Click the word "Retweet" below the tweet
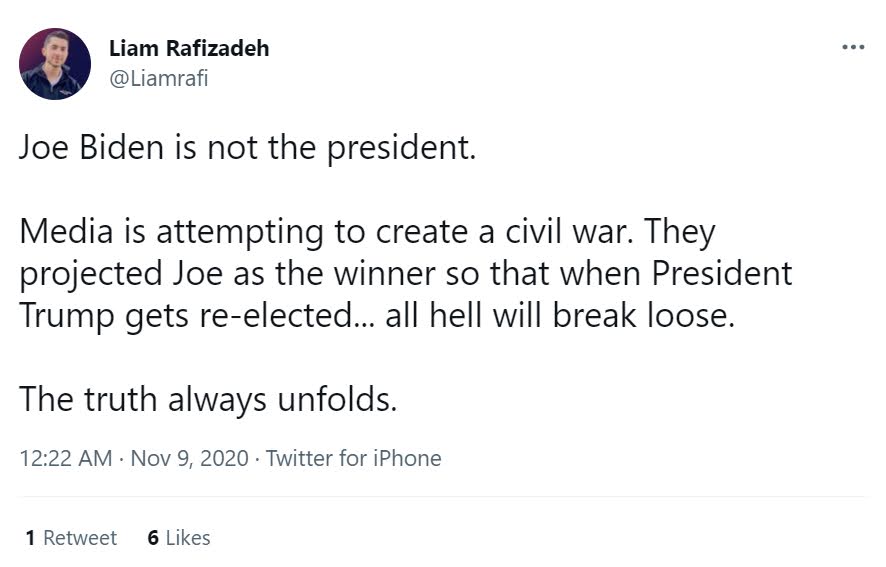 coord(80,538)
